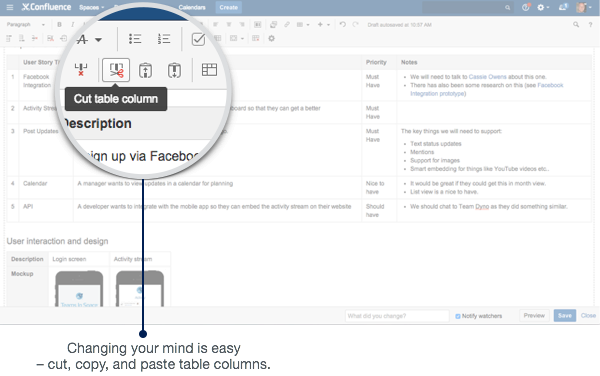Click the Close link
Viewport: 600px width, 376px height.
click(588, 316)
